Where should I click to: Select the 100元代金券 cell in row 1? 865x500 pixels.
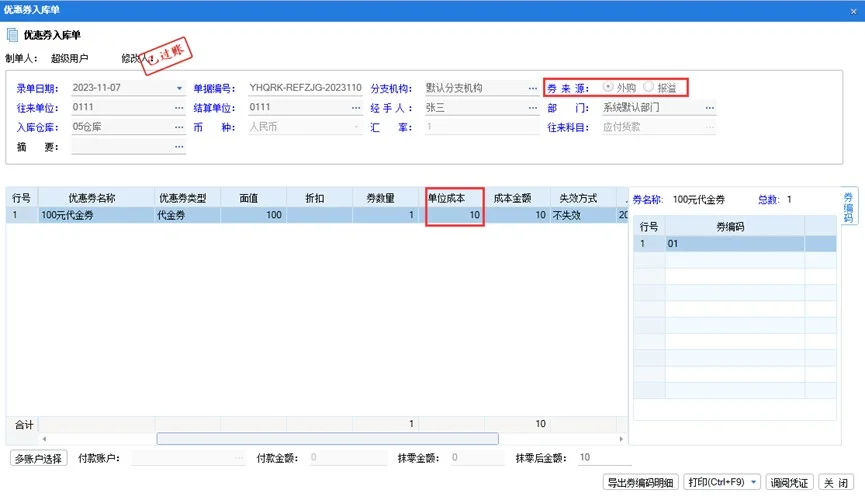(x=97, y=215)
